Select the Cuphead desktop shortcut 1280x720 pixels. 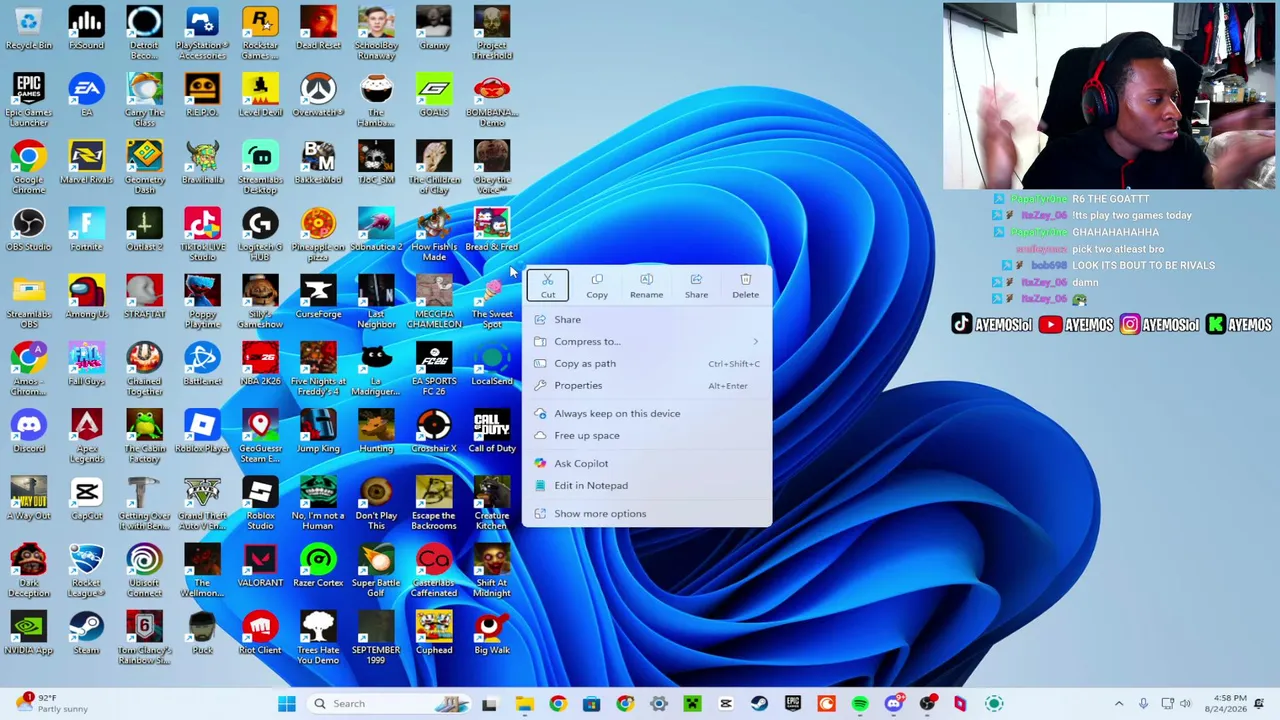[x=434, y=632]
